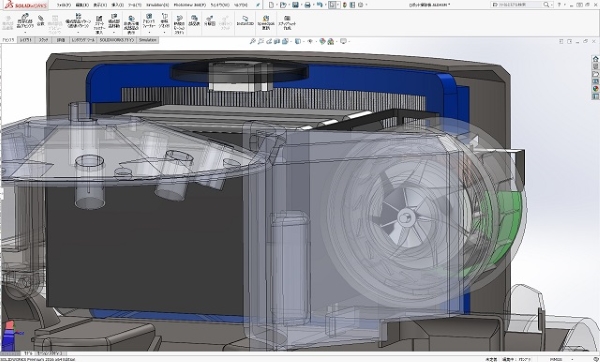Switch to the SOLIDWORKS add-ins tab
600x362 pixels.
[x=117, y=40]
